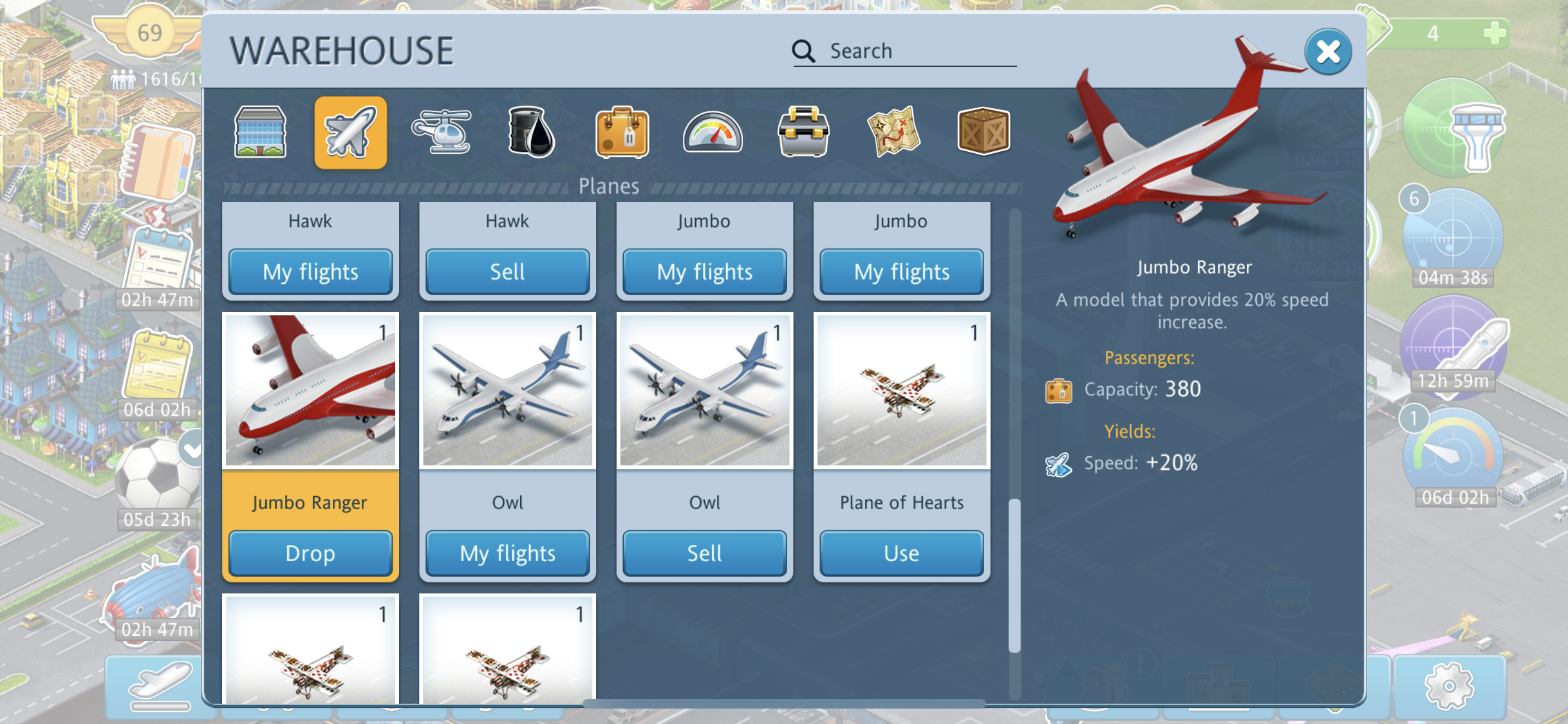The height and width of the screenshot is (724, 1568).
Task: Select the wooden crate category icon
Action: (x=984, y=132)
